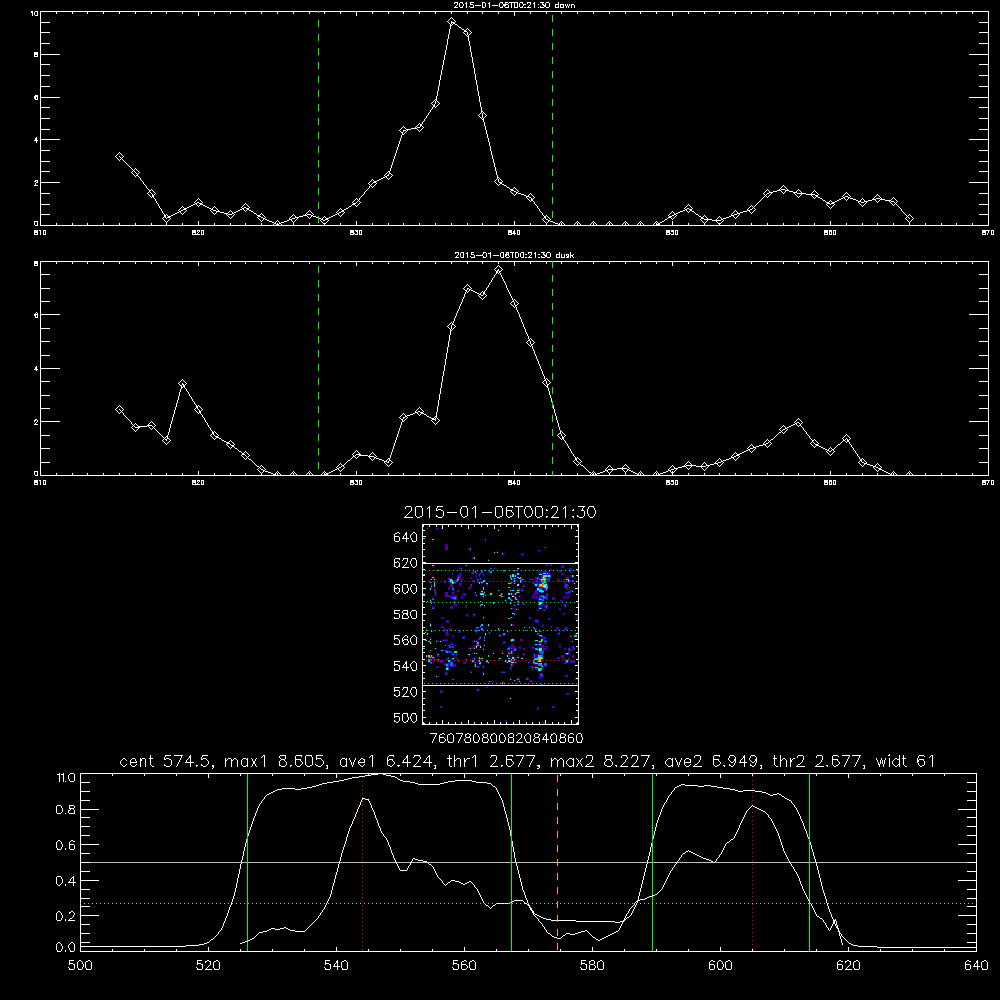Image resolution: width=1000 pixels, height=1000 pixels.
Task: Click the 500 label on spectrogram y-axis
Action: (406, 717)
